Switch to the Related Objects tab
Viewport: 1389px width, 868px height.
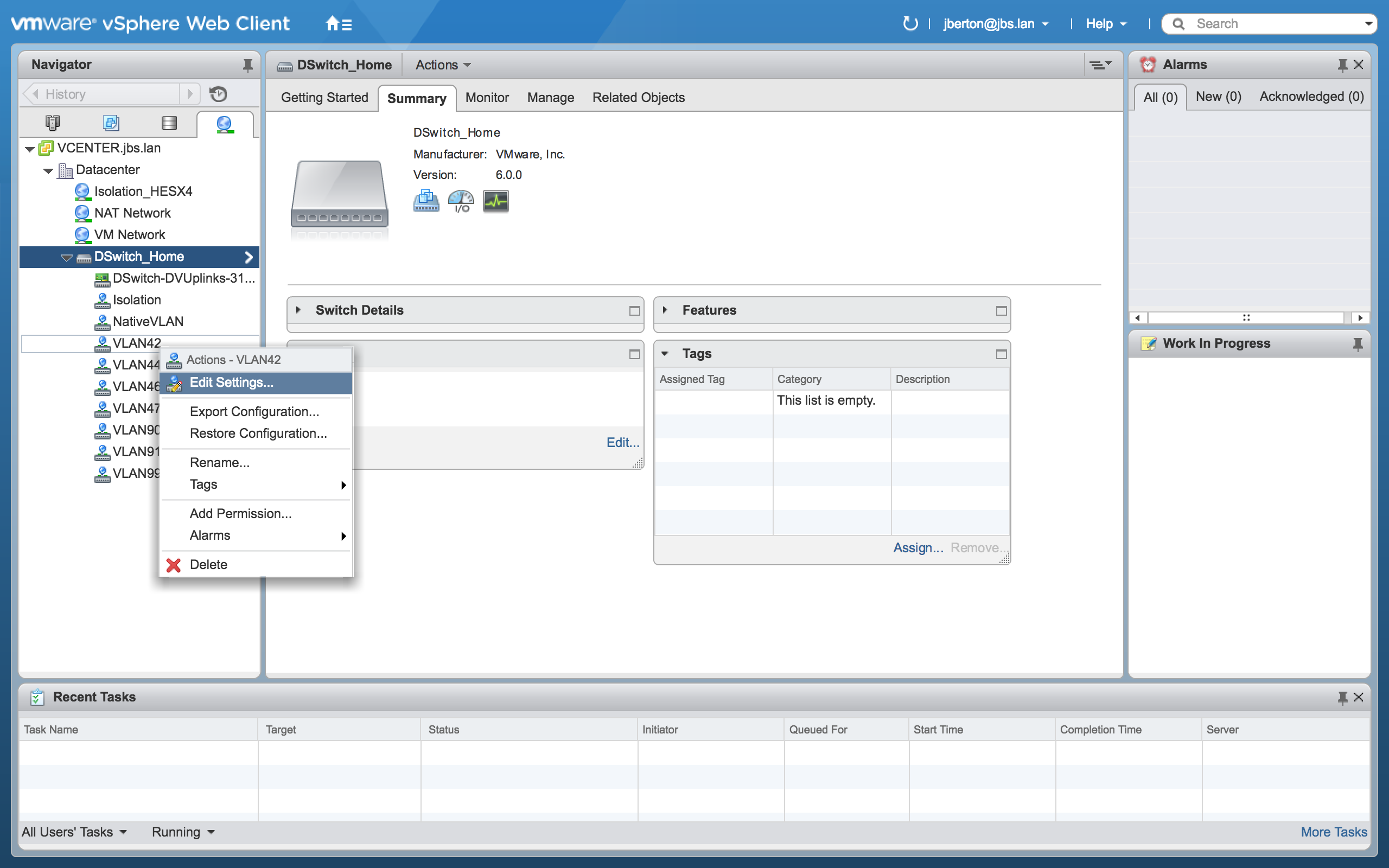(x=638, y=98)
